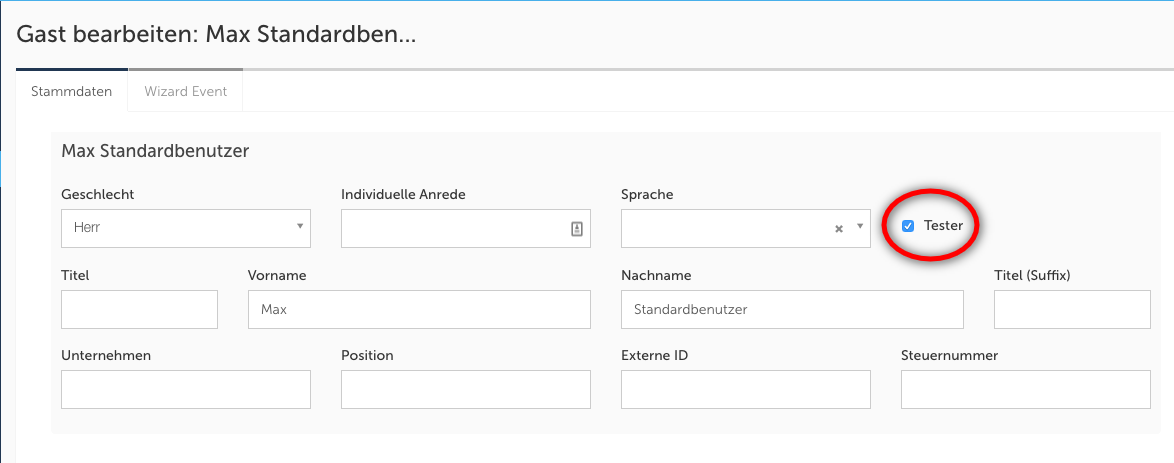Click the Externe ID field
This screenshot has width=1174, height=463.
pyautogui.click(x=745, y=390)
